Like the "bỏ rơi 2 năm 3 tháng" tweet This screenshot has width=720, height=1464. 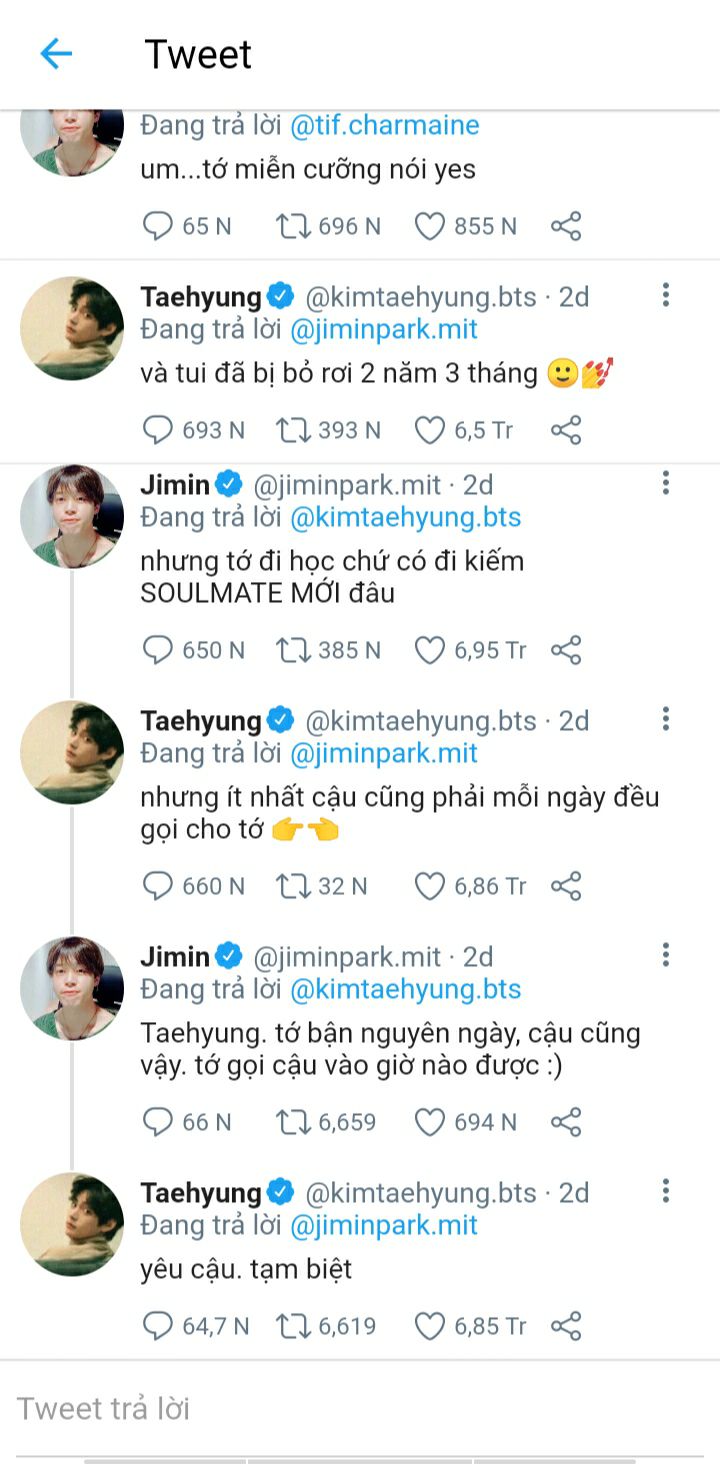pos(430,430)
